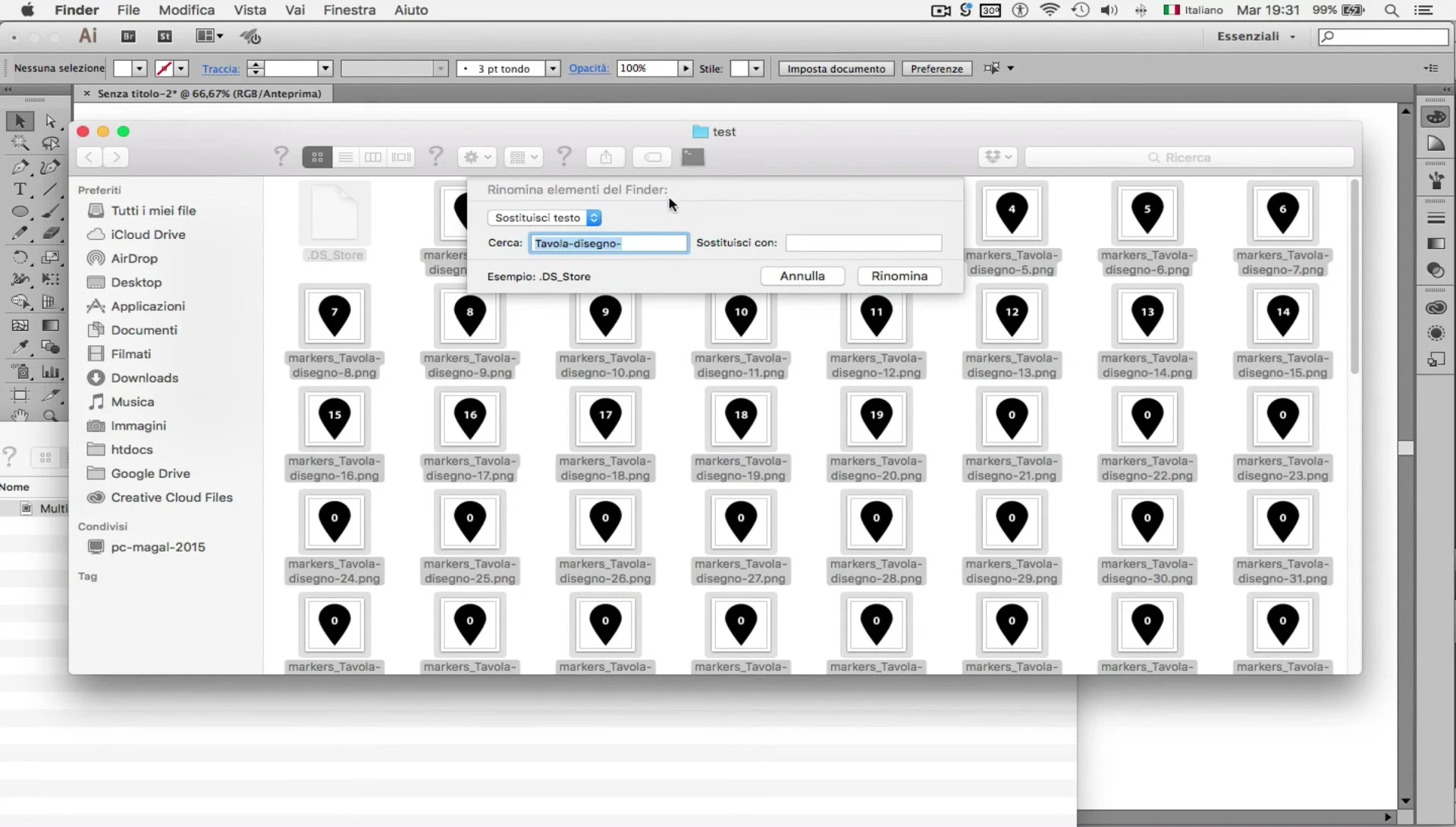The height and width of the screenshot is (827, 1456).
Task: Select the Type tool in toolbar
Action: [x=20, y=189]
